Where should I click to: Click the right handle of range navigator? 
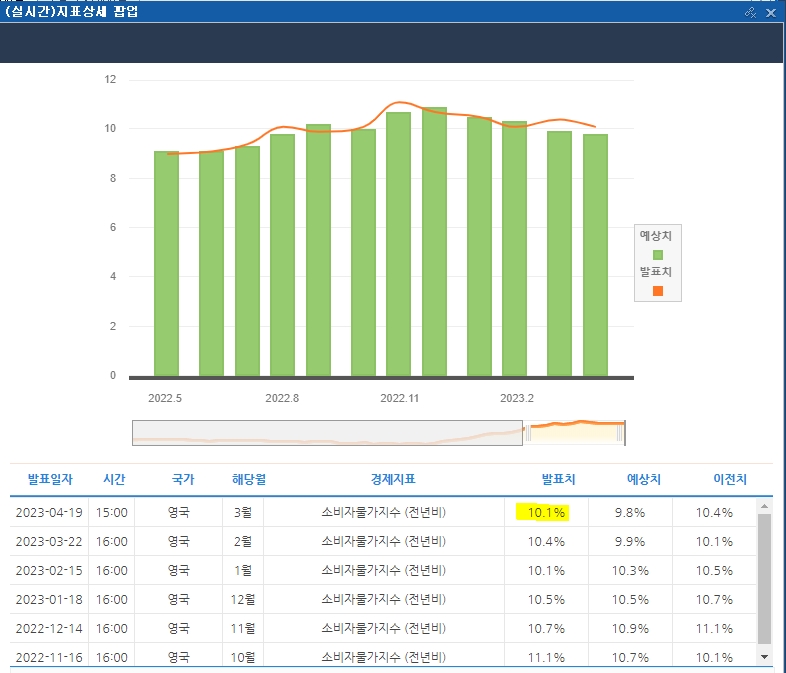coord(621,433)
